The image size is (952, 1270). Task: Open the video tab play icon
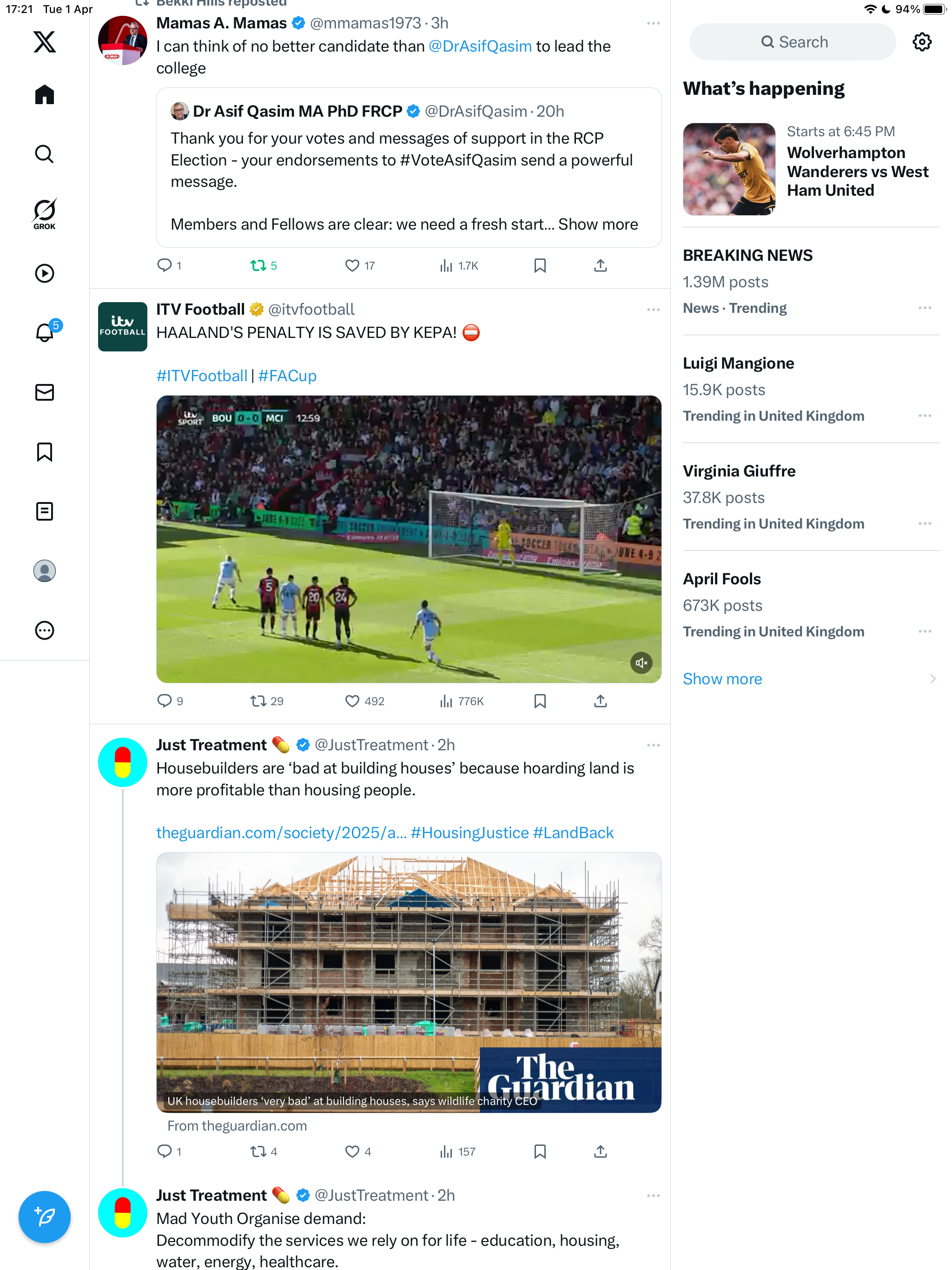pyautogui.click(x=44, y=273)
